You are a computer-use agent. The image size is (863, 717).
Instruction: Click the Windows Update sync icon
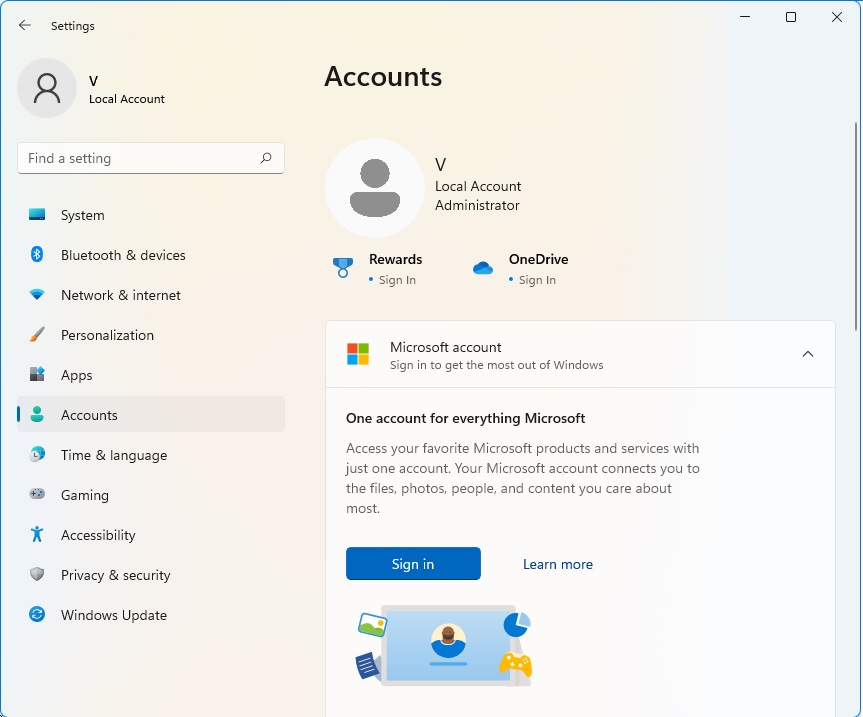(37, 614)
